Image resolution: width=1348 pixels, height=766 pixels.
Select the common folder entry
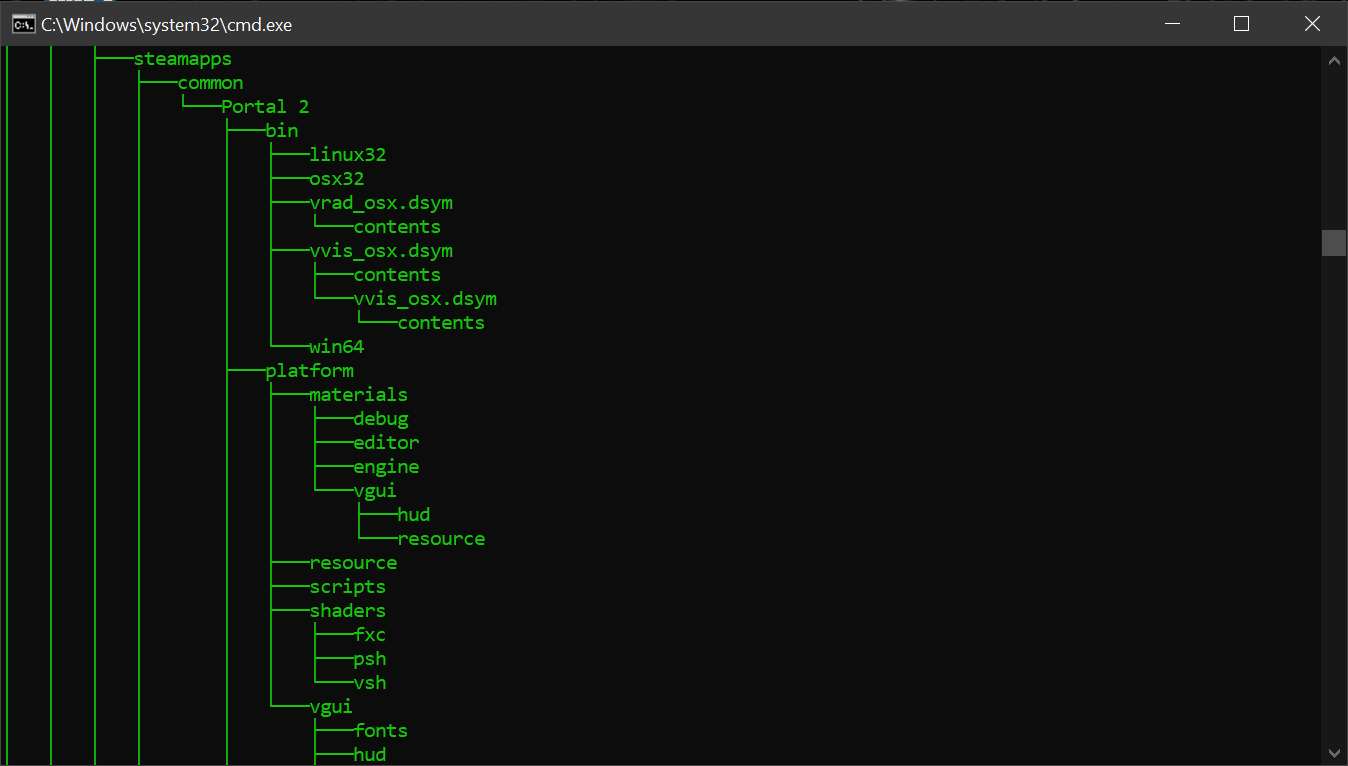[x=209, y=82]
